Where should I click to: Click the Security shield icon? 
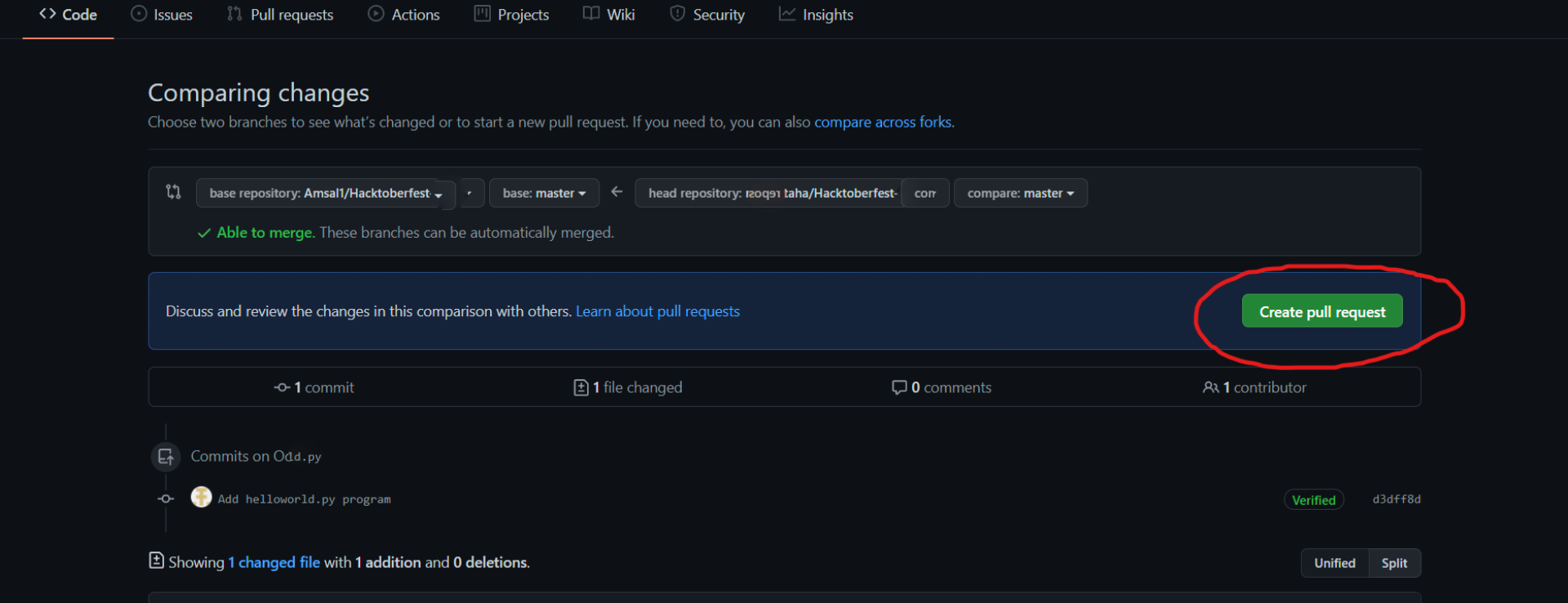click(677, 14)
